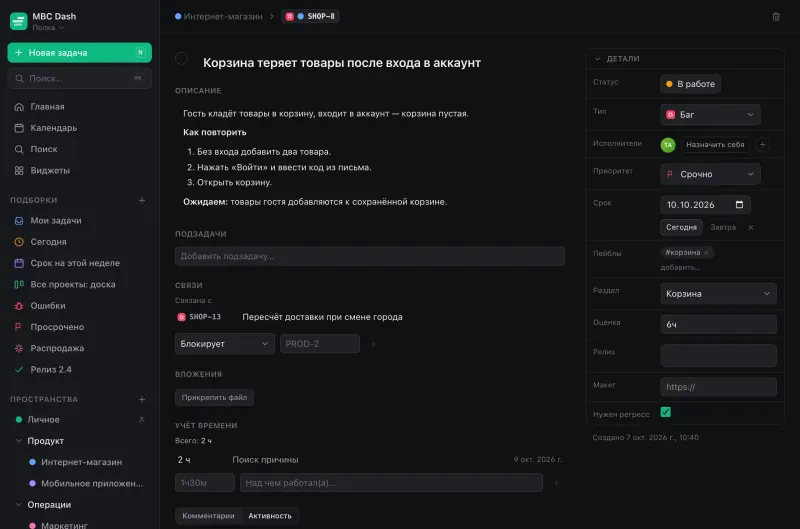The height and width of the screenshot is (529, 800).
Task: Click the Мои задачи inbox icon
Action: 19,221
